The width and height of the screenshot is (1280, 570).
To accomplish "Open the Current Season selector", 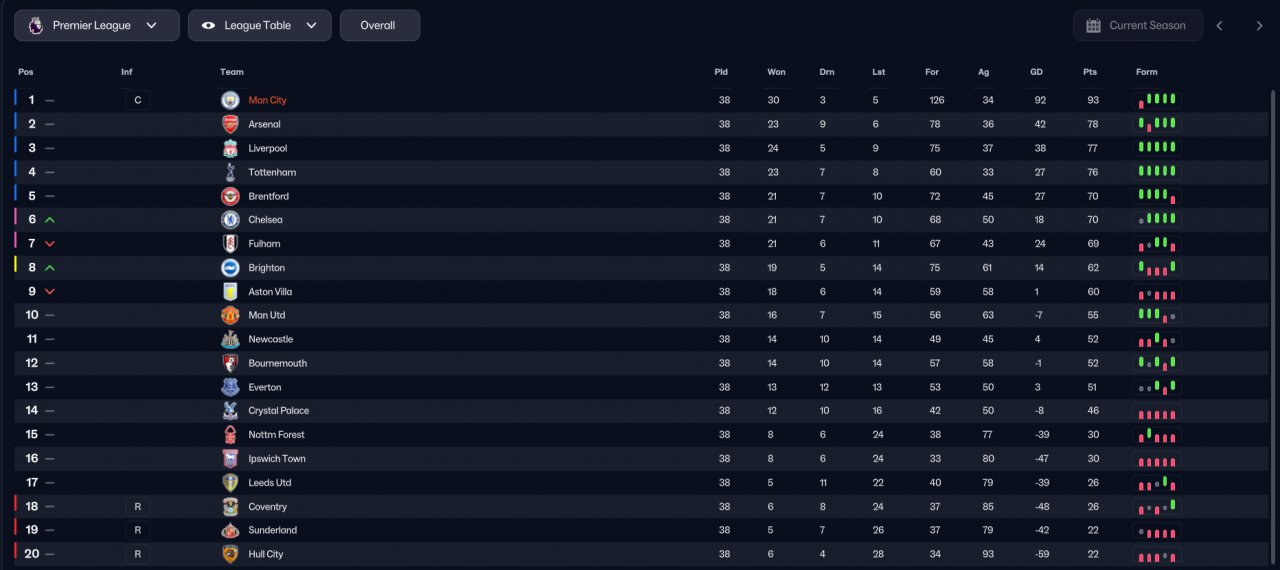I will (x=1138, y=25).
